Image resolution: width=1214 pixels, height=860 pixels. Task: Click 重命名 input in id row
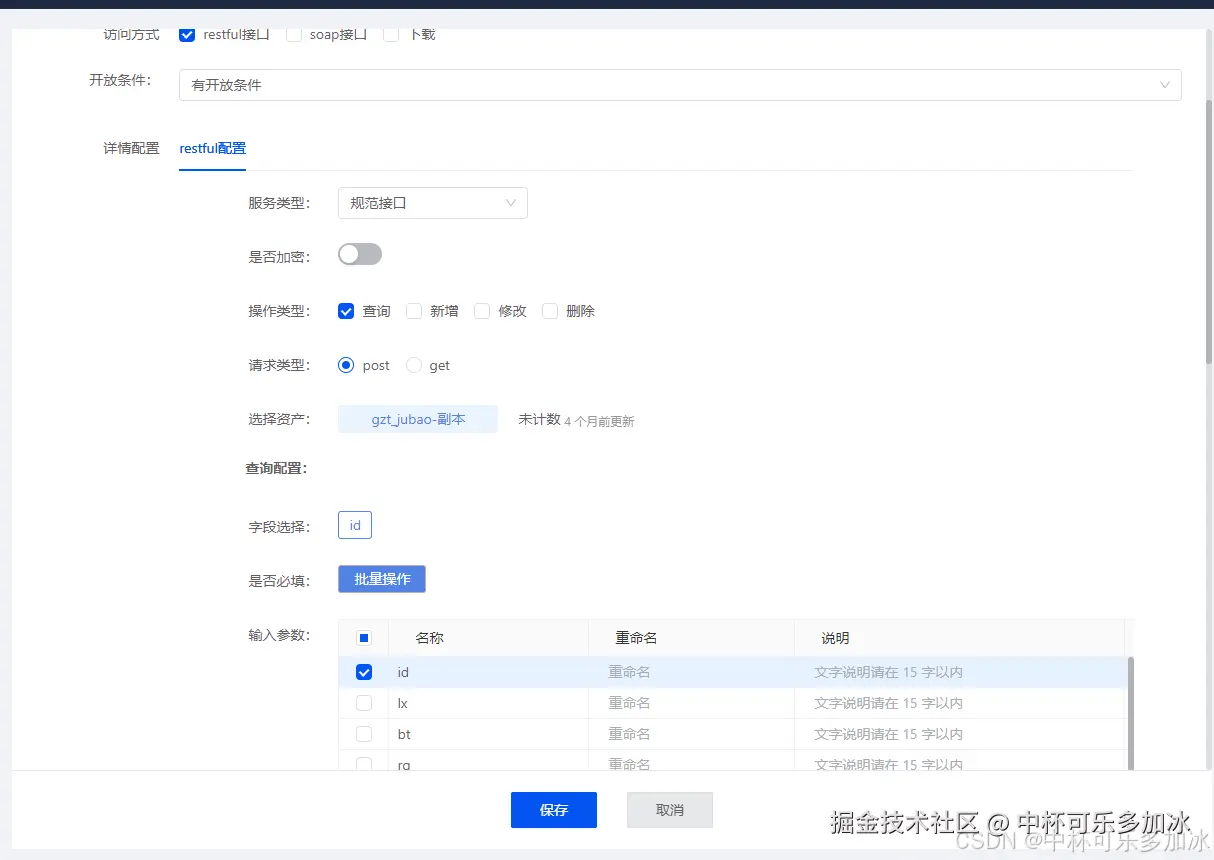[x=691, y=672]
